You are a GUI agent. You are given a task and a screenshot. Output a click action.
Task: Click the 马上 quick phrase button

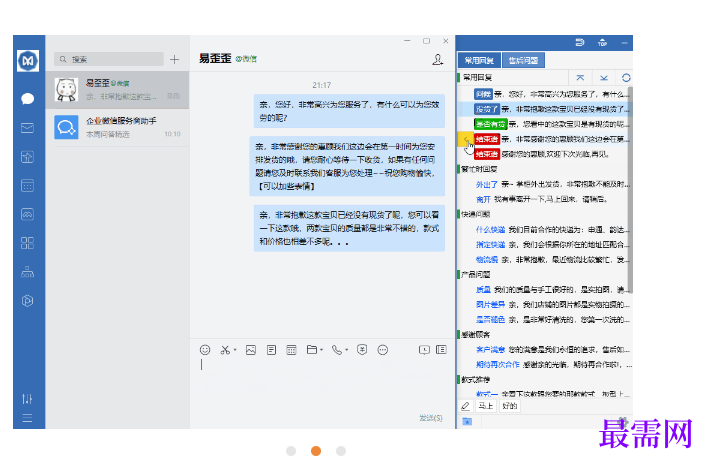coord(486,406)
